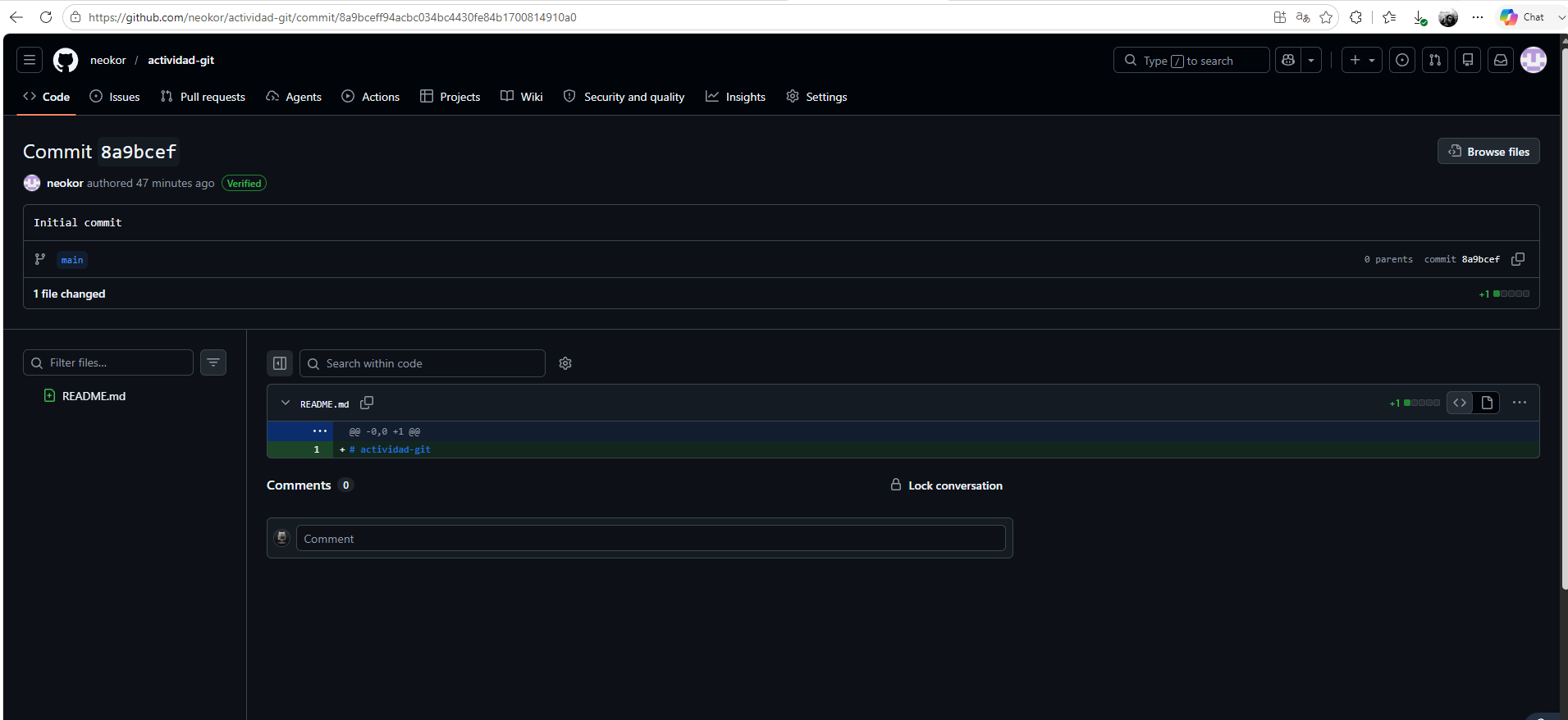Copy the full commit SHA 8a9bcef
Viewport: 1568px width, 720px height.
1518,259
